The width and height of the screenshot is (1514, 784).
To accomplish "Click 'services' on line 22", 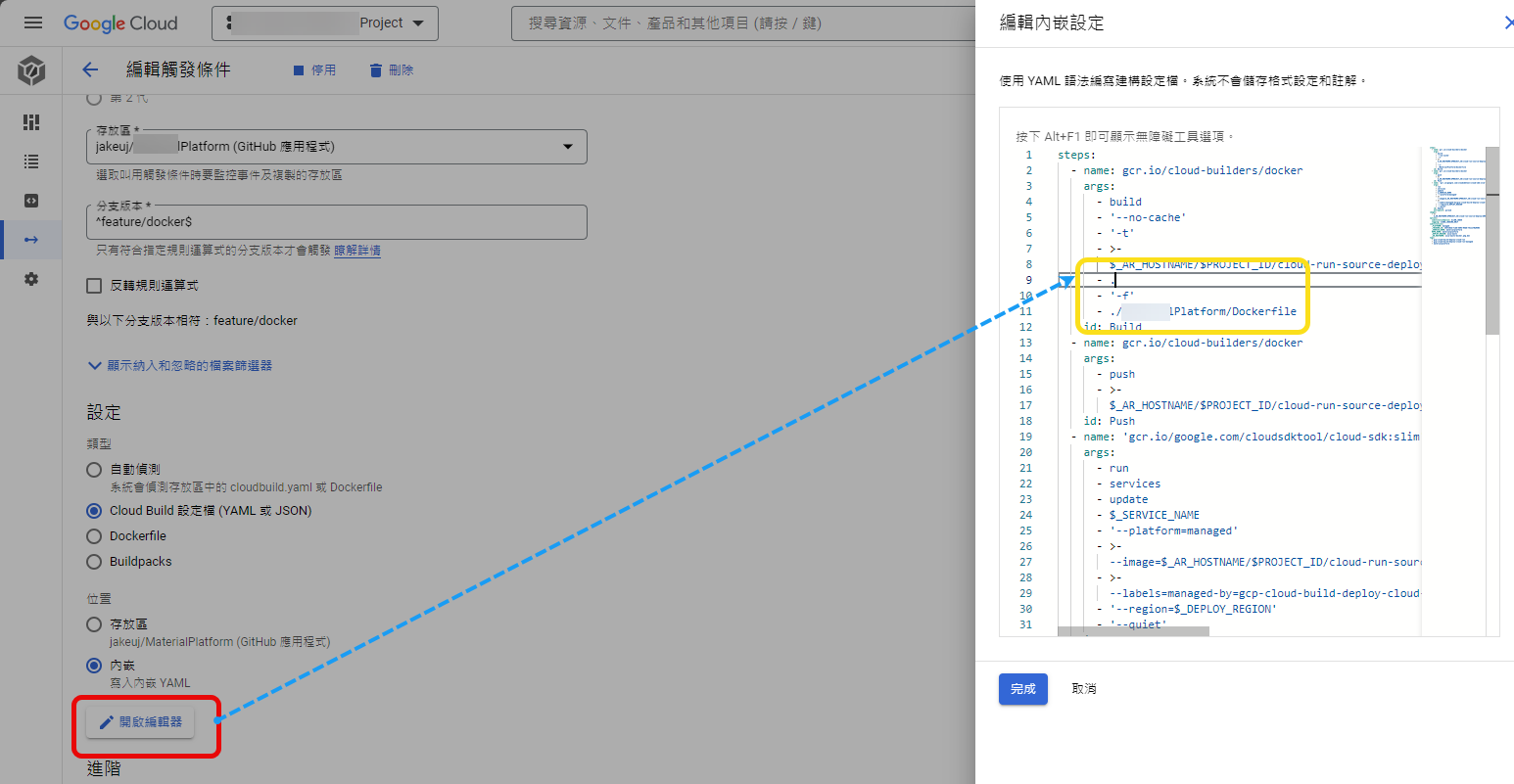I will point(1135,484).
